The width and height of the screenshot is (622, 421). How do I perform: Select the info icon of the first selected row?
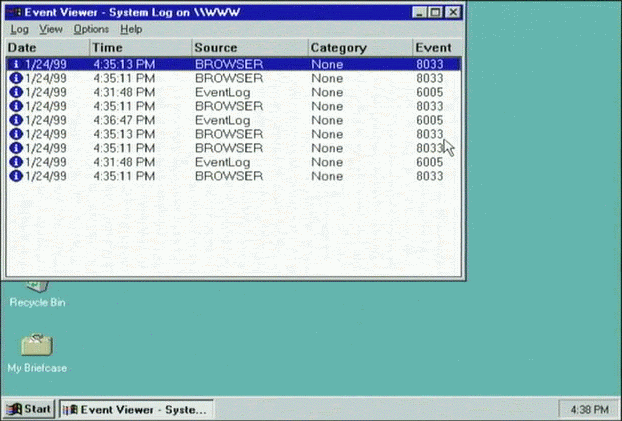click(x=15, y=64)
